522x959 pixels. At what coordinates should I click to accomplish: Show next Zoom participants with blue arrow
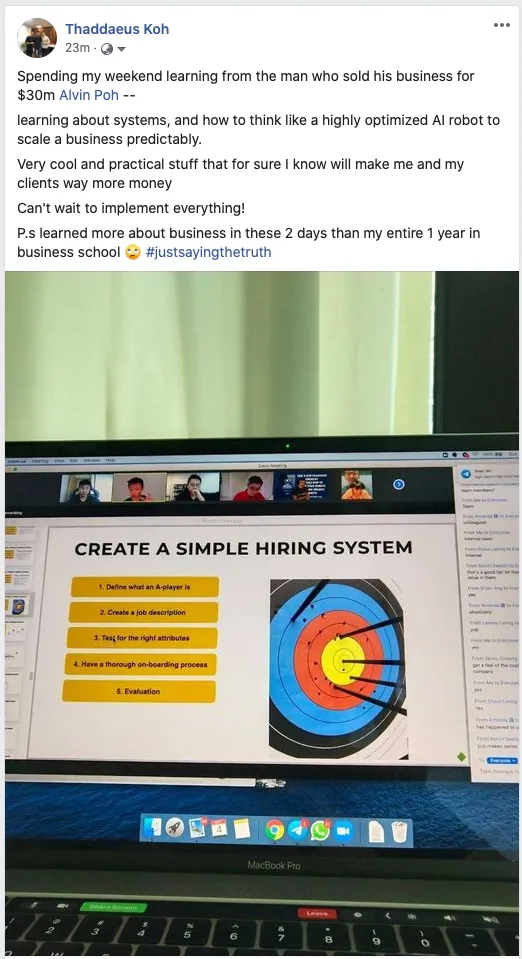coord(398,484)
